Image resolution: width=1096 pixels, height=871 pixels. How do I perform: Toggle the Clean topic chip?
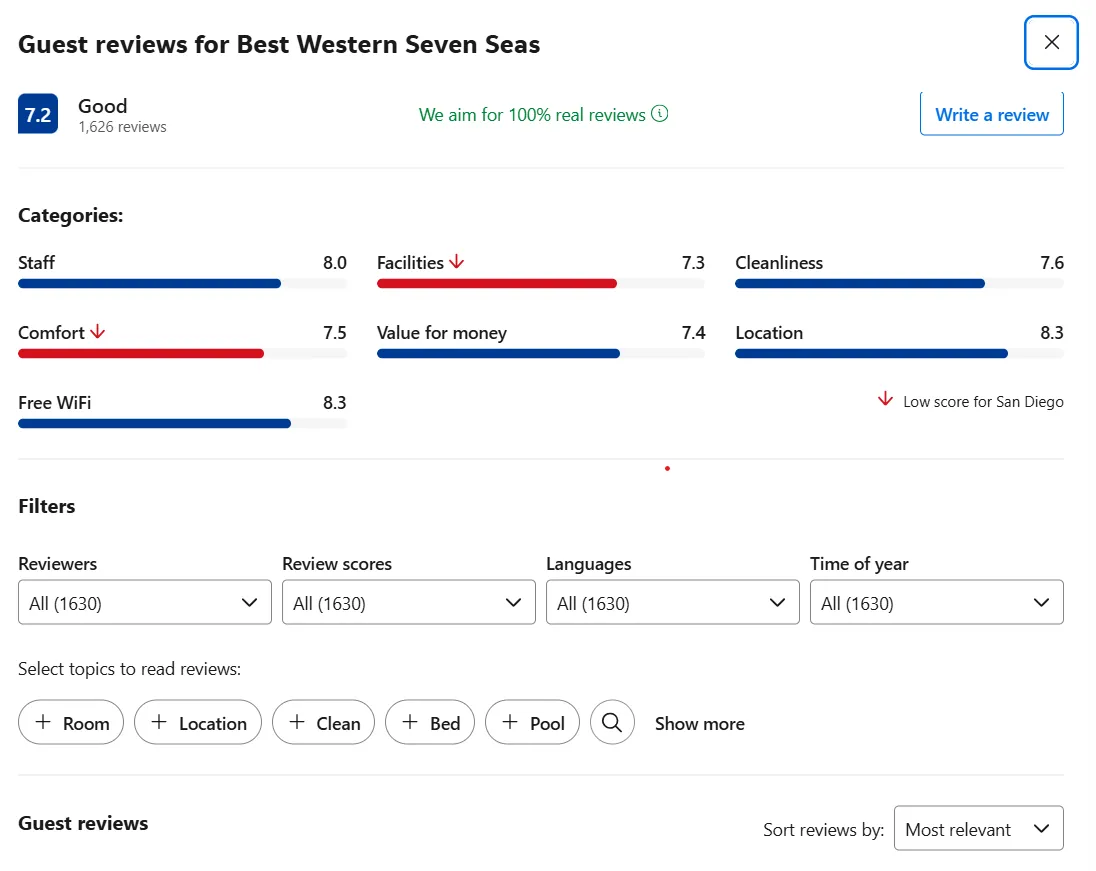323,723
